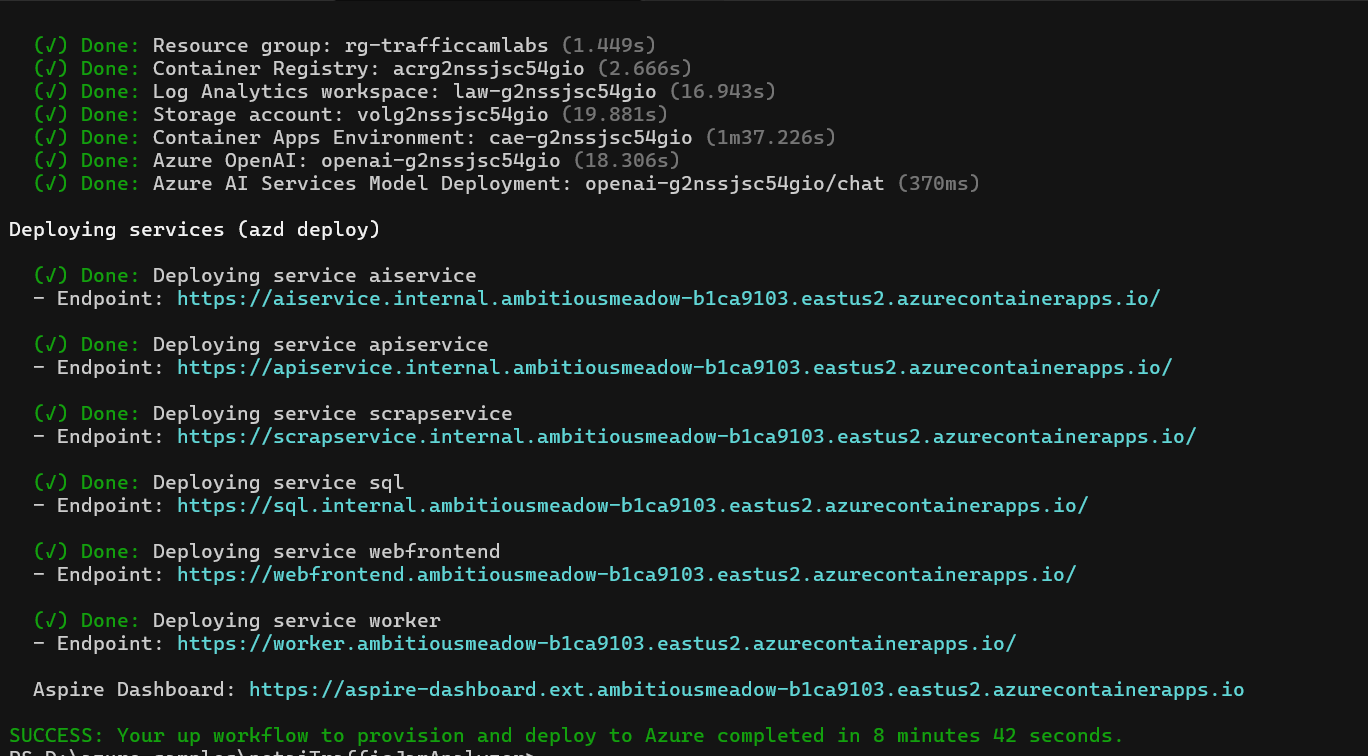Open the webfrontend endpoint URL
1368x756 pixels.
click(x=627, y=574)
